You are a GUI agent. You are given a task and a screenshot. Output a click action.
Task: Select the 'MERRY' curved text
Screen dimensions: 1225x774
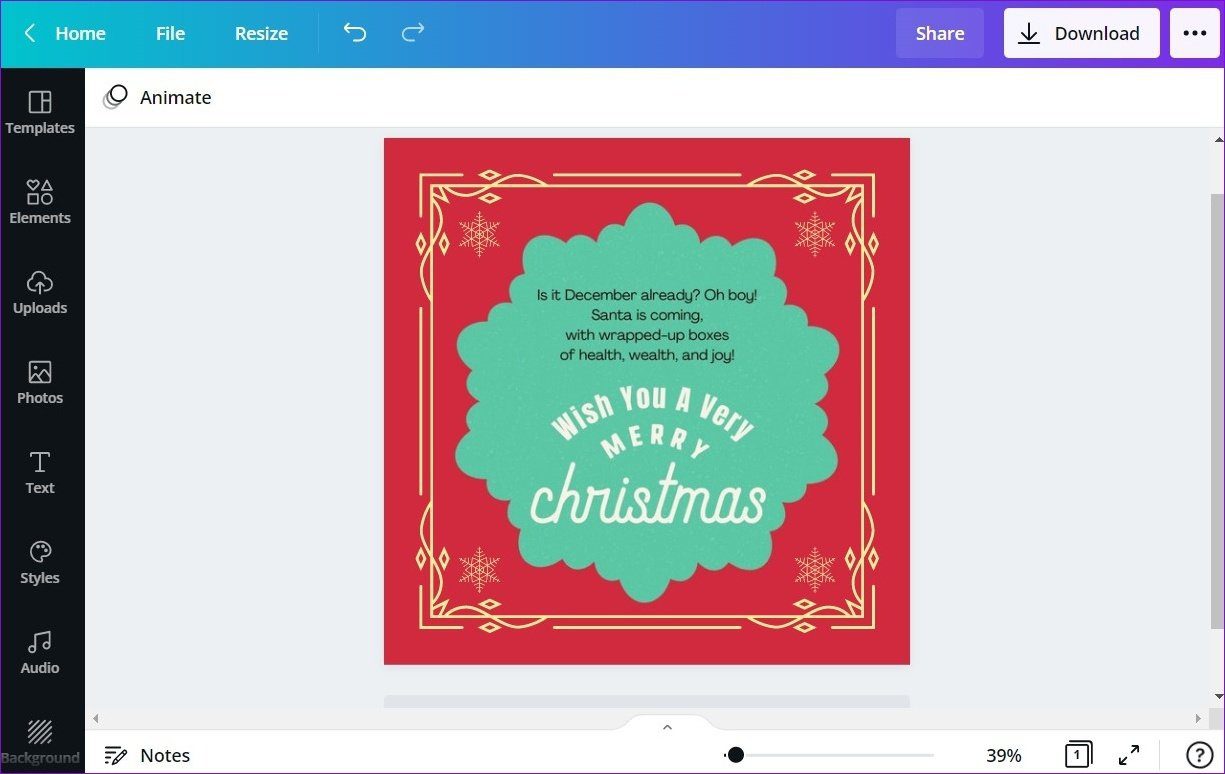pyautogui.click(x=655, y=441)
